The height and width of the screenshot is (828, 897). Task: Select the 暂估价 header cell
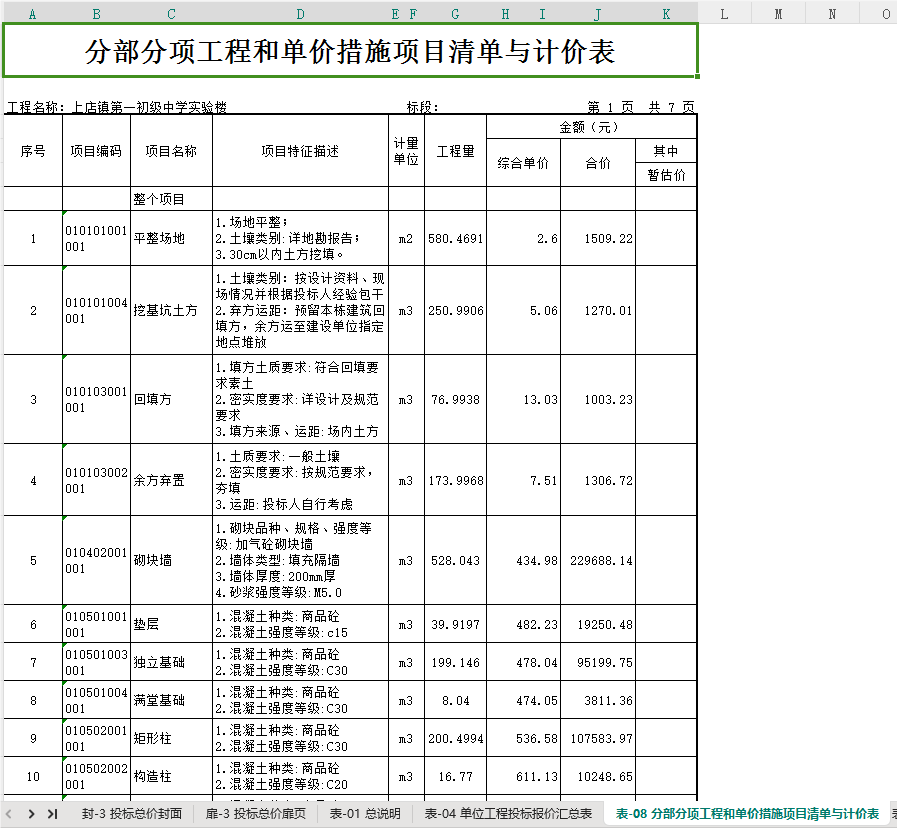click(x=666, y=175)
